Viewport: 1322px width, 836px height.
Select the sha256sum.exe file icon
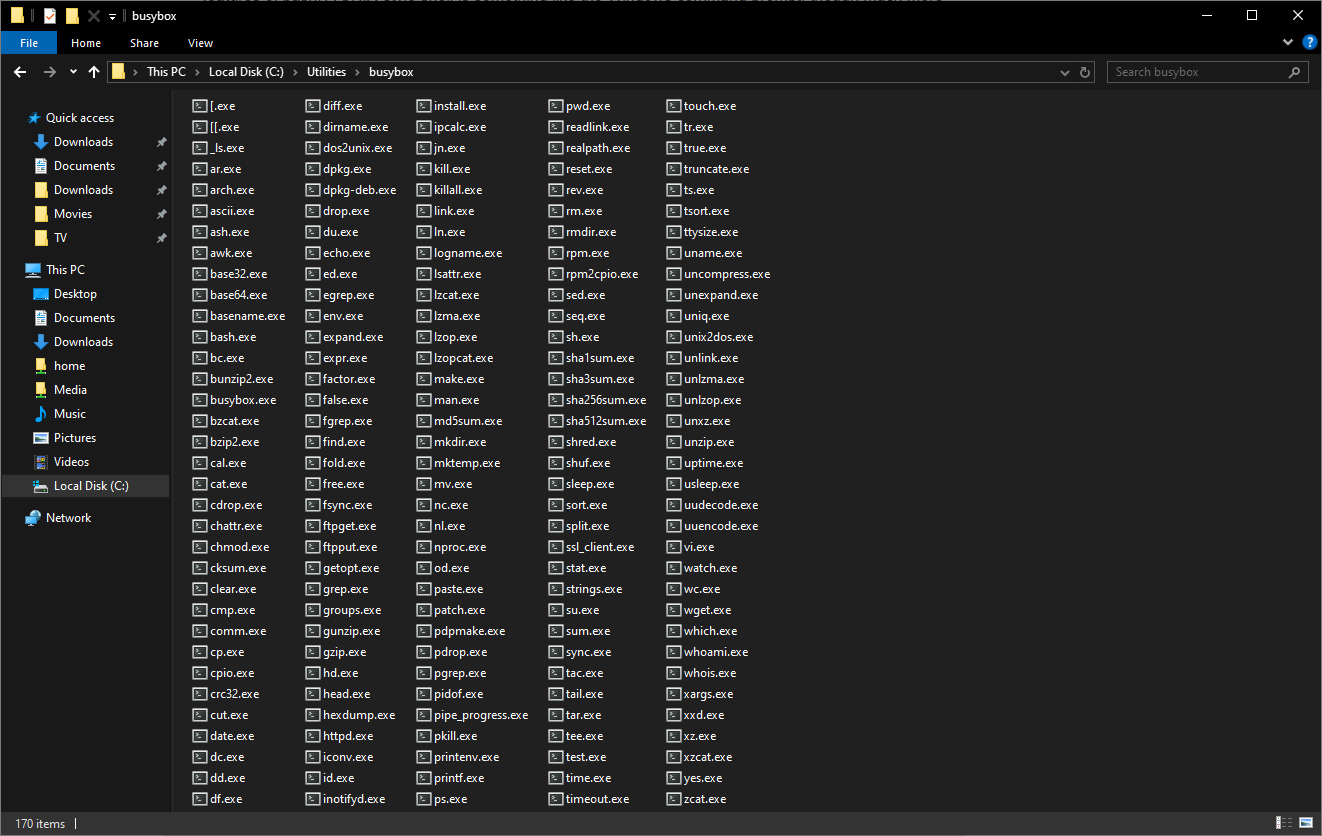click(556, 400)
